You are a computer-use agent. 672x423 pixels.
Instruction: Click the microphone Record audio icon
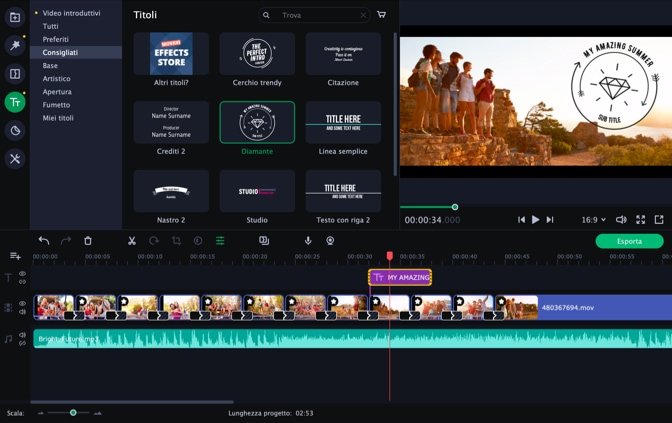(x=308, y=241)
